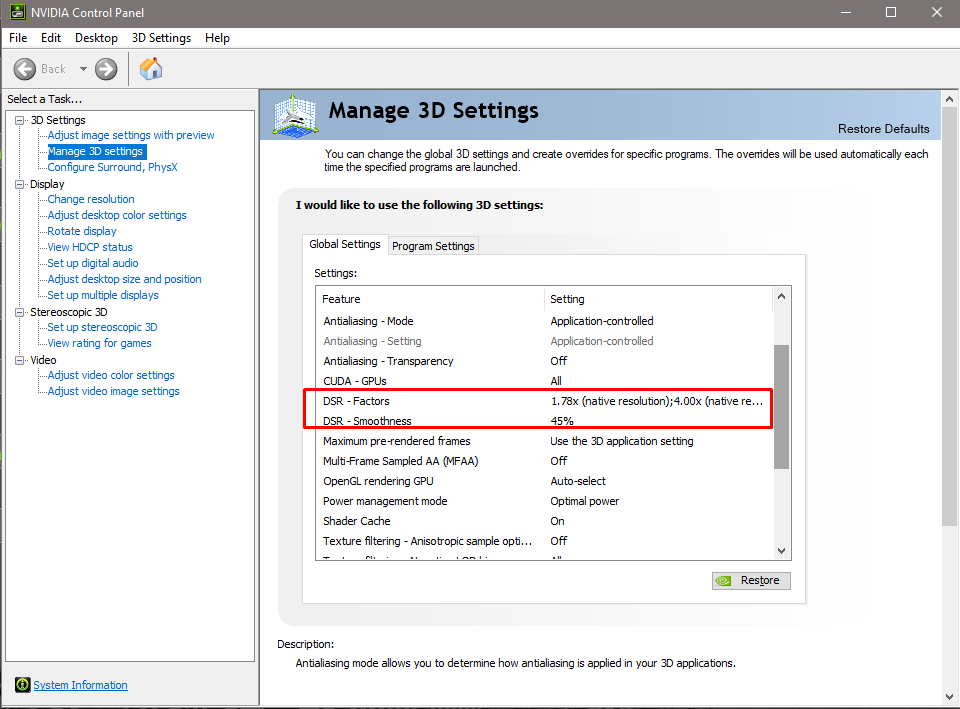Click the main panel scroll up arrow
Viewport: 960px width, 709px height.
[x=950, y=99]
